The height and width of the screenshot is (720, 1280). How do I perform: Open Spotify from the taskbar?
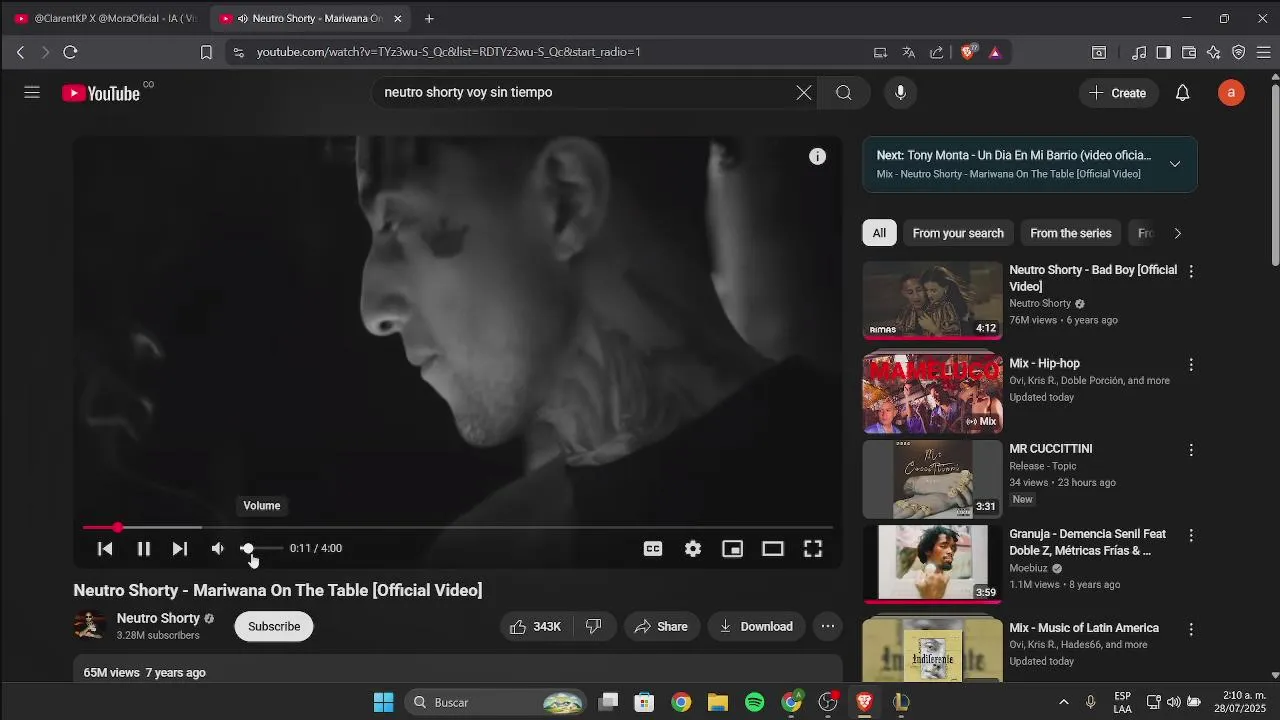click(755, 702)
